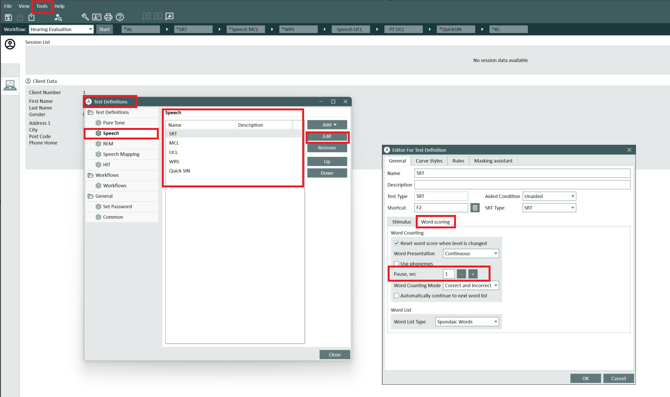
Task: Increase the Pause seconds value
Action: point(473,274)
